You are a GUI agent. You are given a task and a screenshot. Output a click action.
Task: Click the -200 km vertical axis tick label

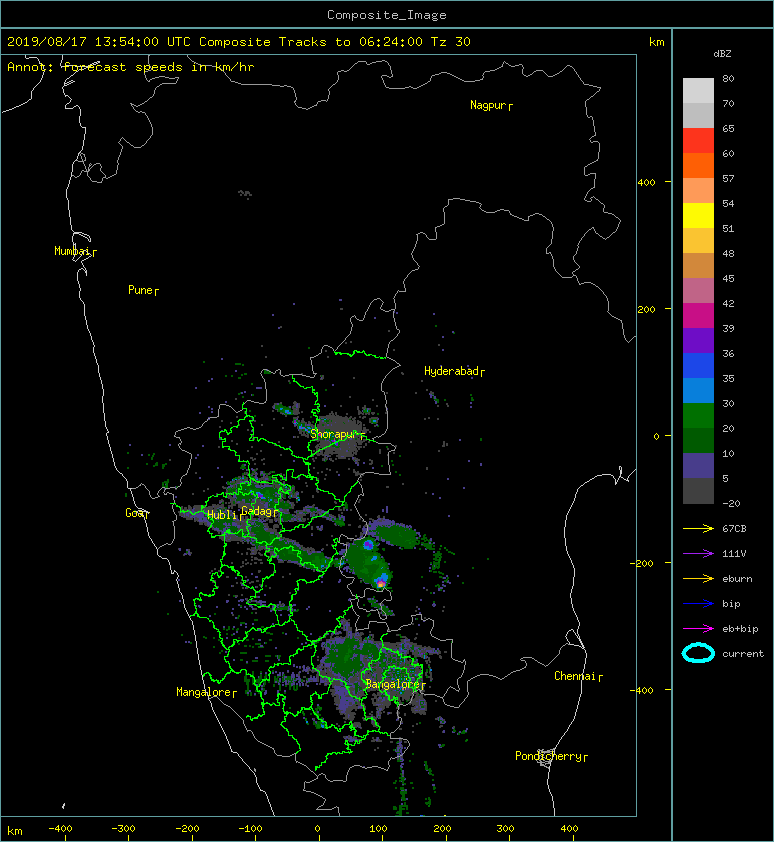pyautogui.click(x=642, y=563)
